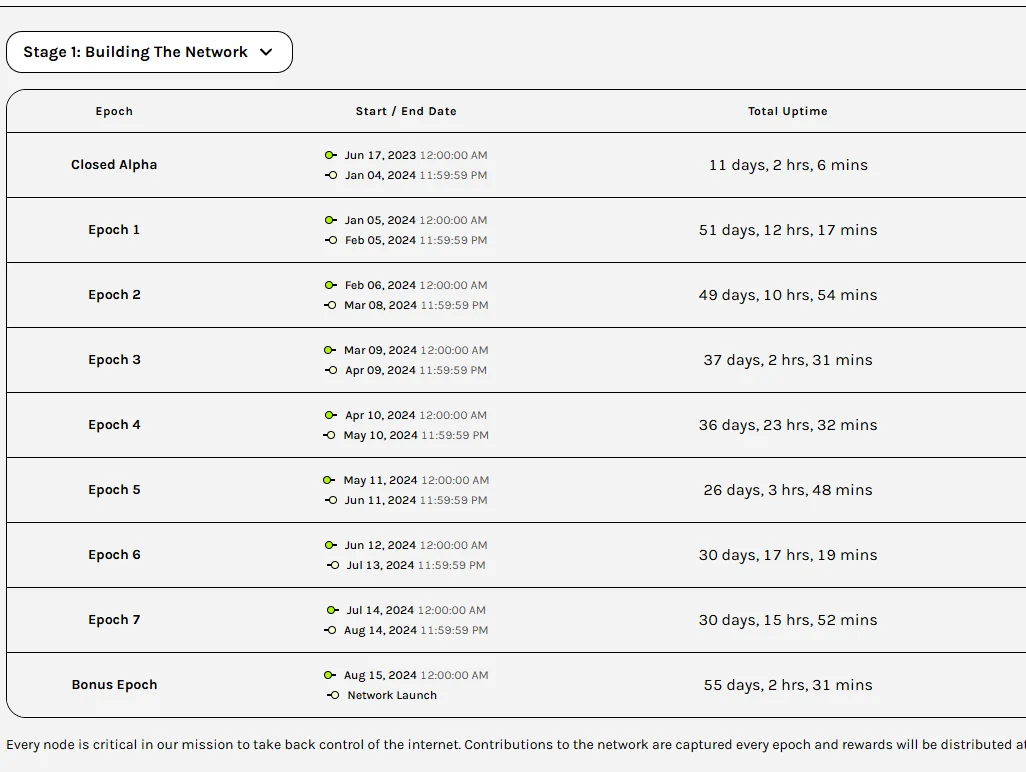Click the Aug 15, 2024 start date
Screen dimensions: 1026x772
click(x=380, y=675)
